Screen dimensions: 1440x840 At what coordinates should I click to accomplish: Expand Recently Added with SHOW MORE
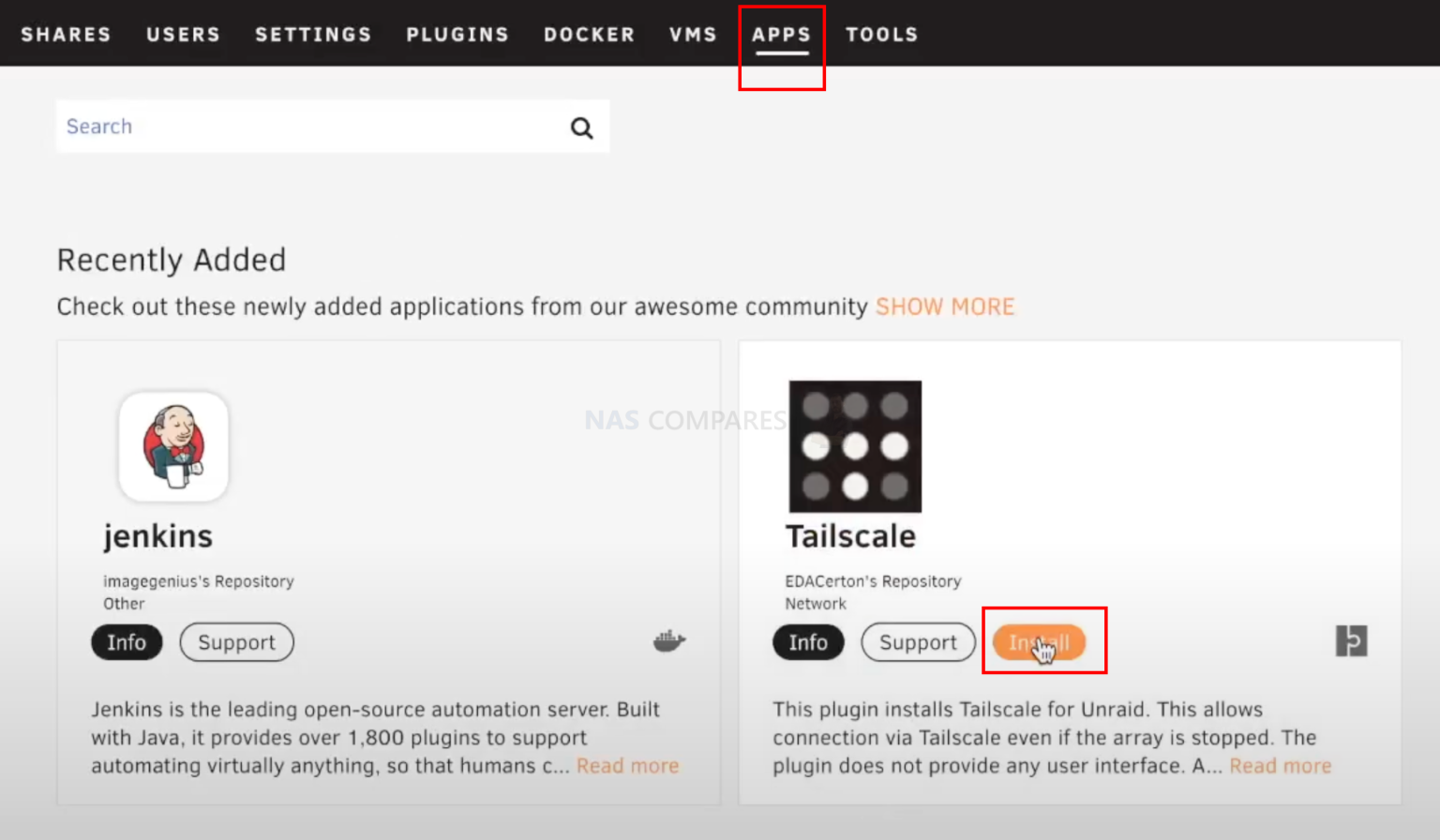(945, 306)
